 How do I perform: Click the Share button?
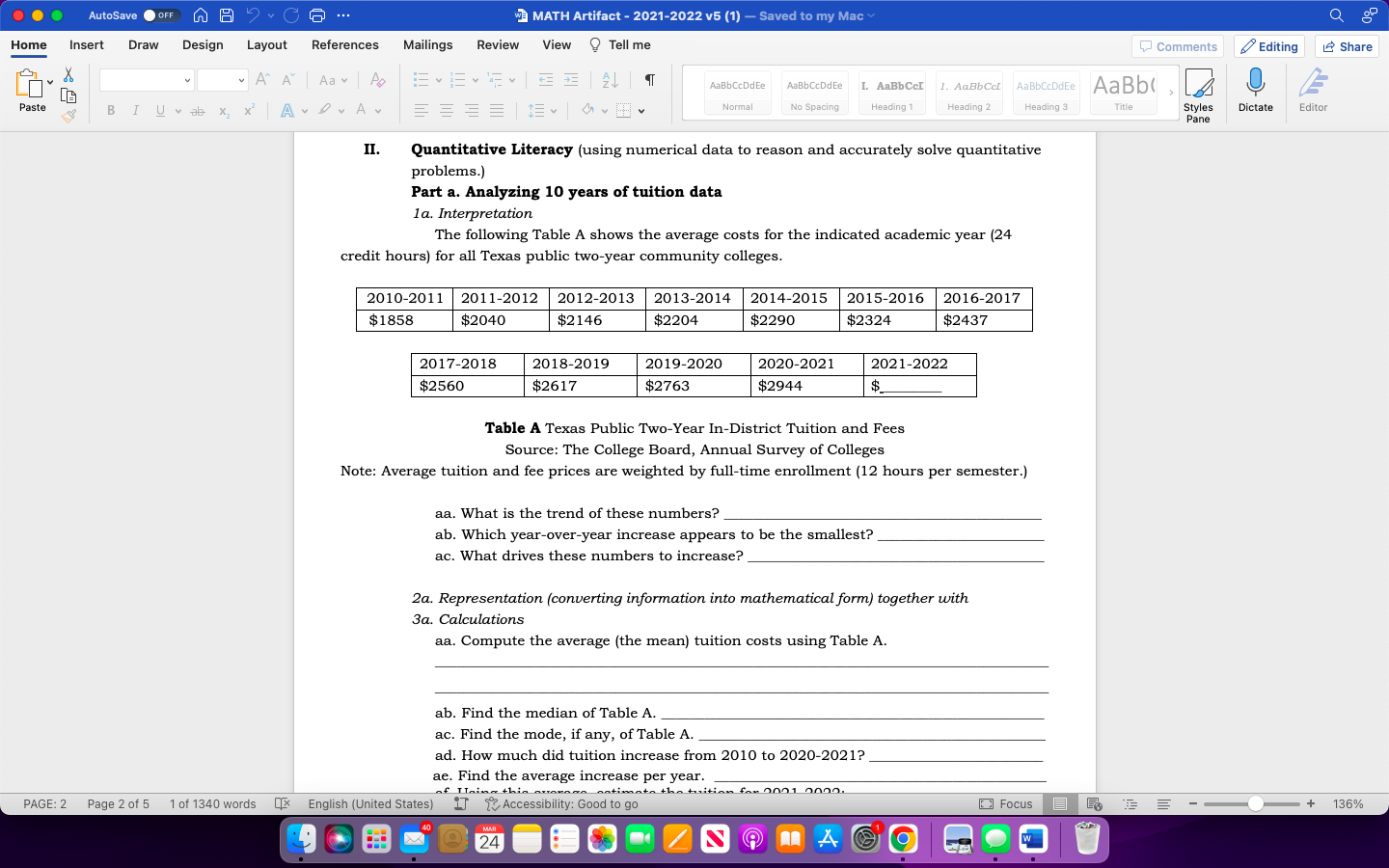click(1347, 45)
